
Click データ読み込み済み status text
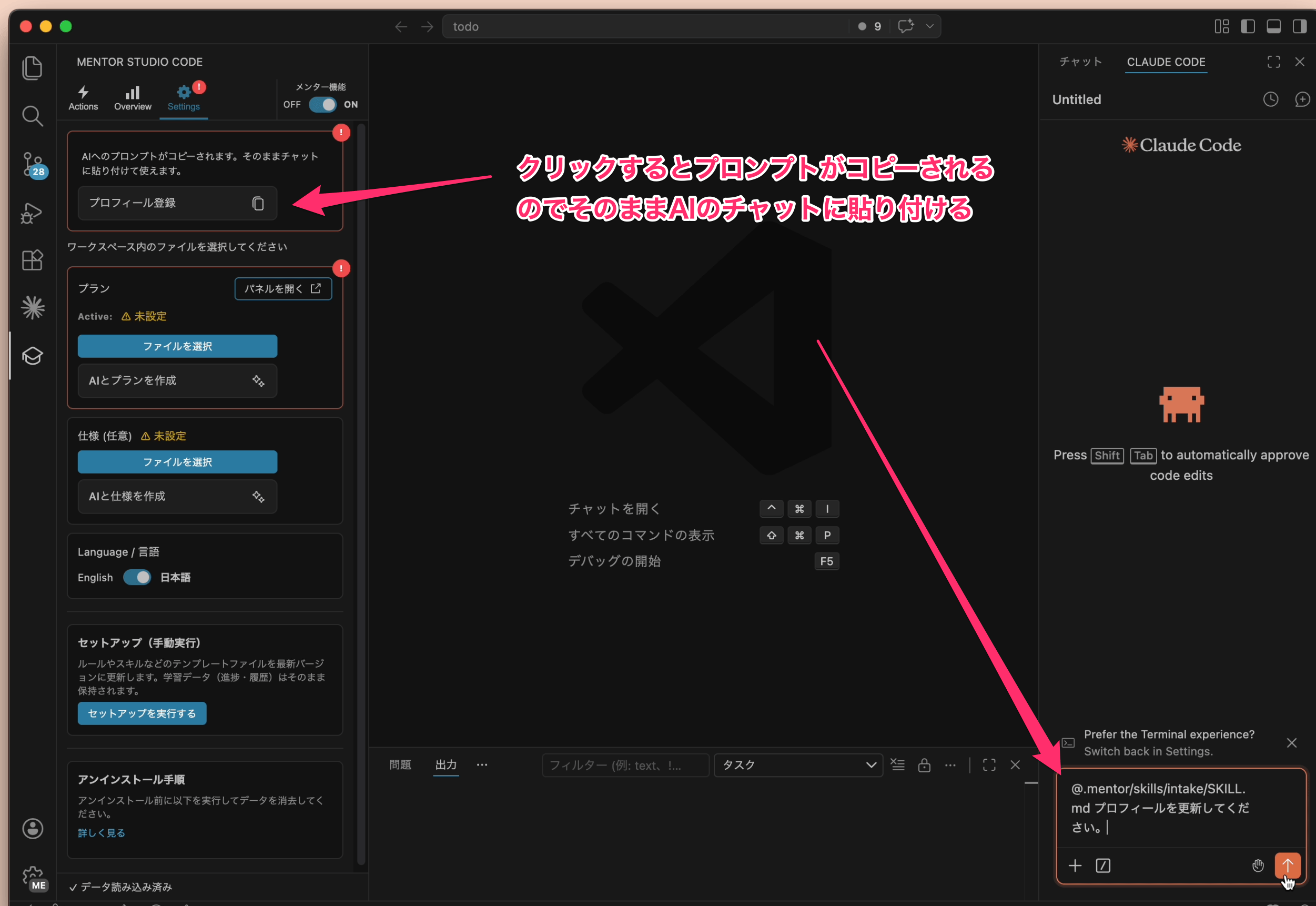[120, 887]
